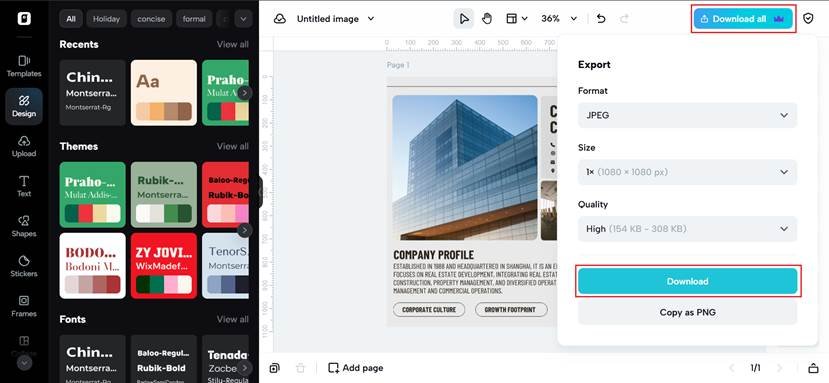
Task: Open the Templates sidebar panel
Action: 24,67
